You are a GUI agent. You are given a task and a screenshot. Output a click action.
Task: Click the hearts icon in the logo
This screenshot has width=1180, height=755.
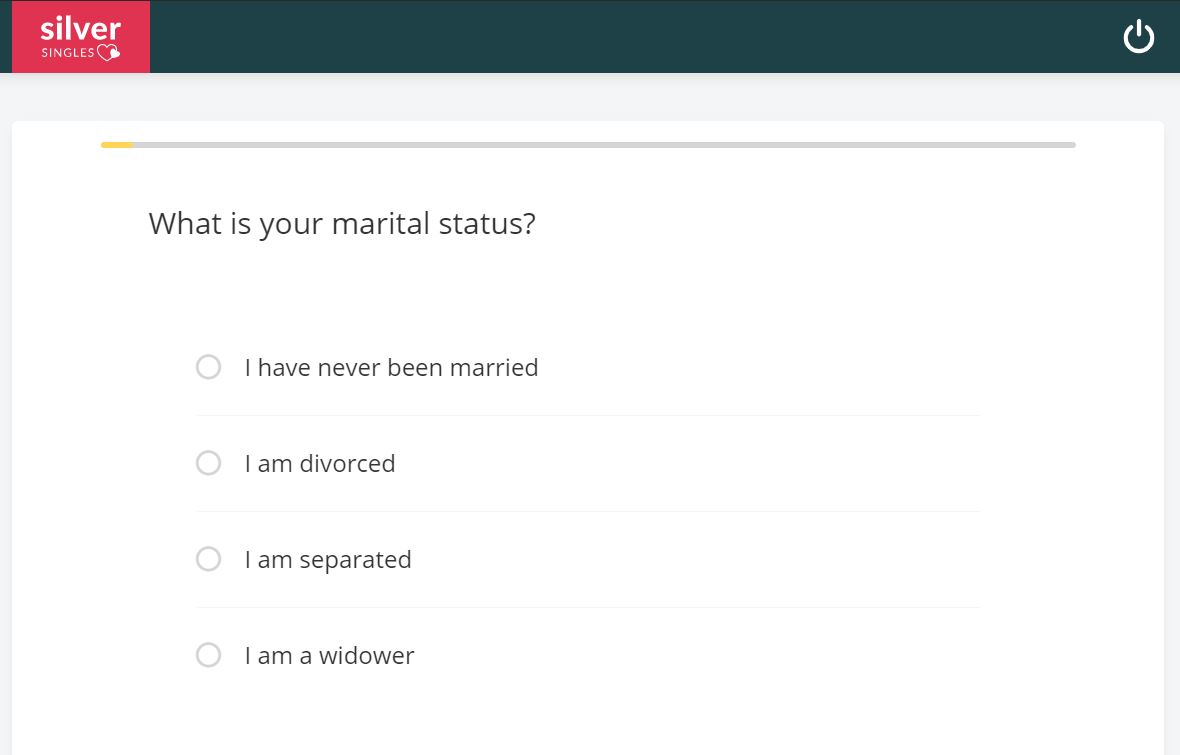[x=108, y=52]
